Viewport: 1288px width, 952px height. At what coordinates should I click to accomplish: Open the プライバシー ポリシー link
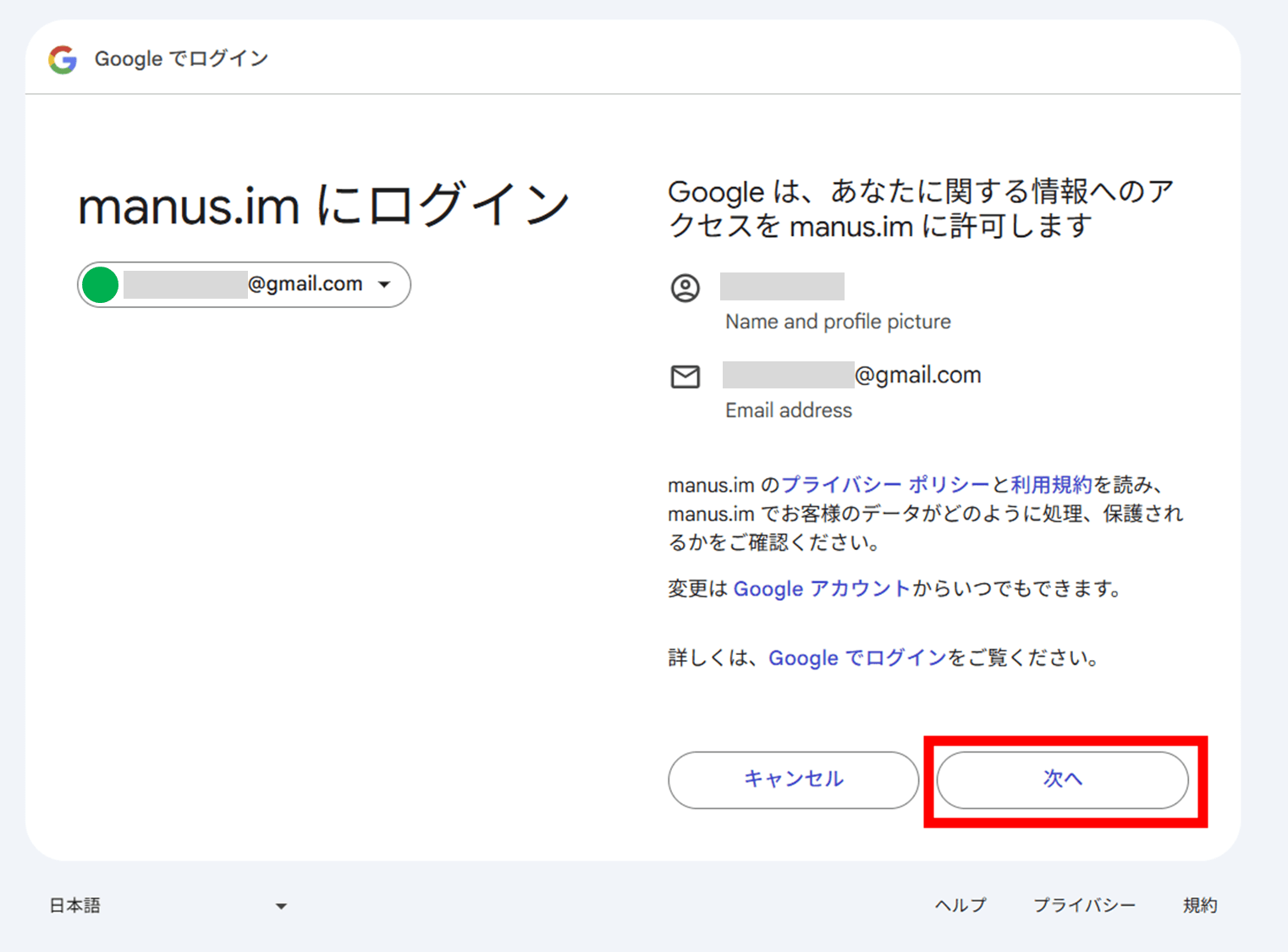tap(885, 485)
